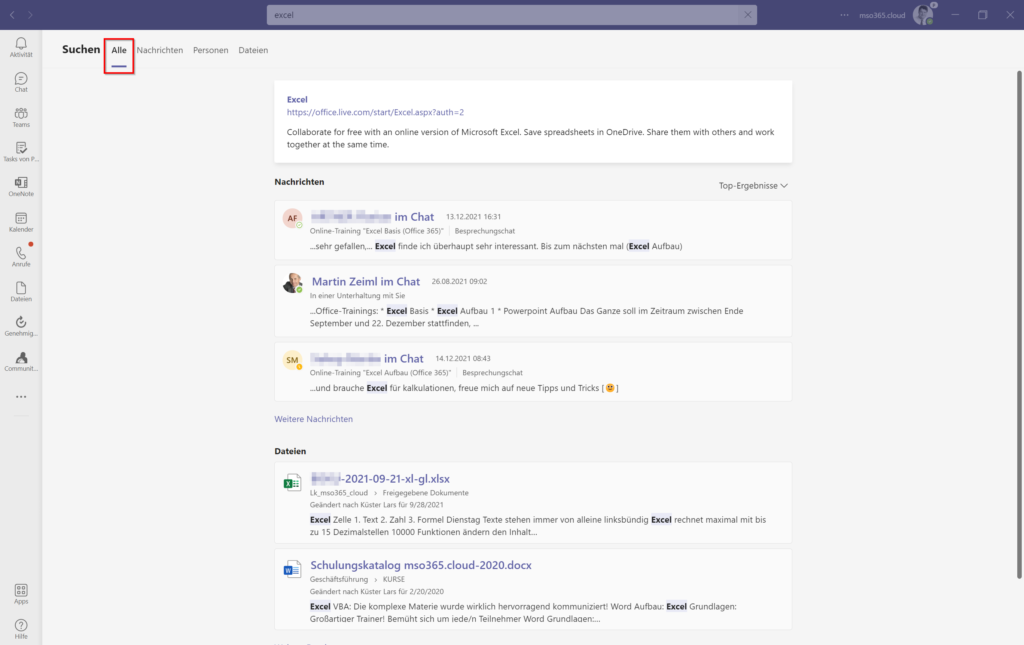
Task: Go to Teams in the sidebar
Action: 21,118
